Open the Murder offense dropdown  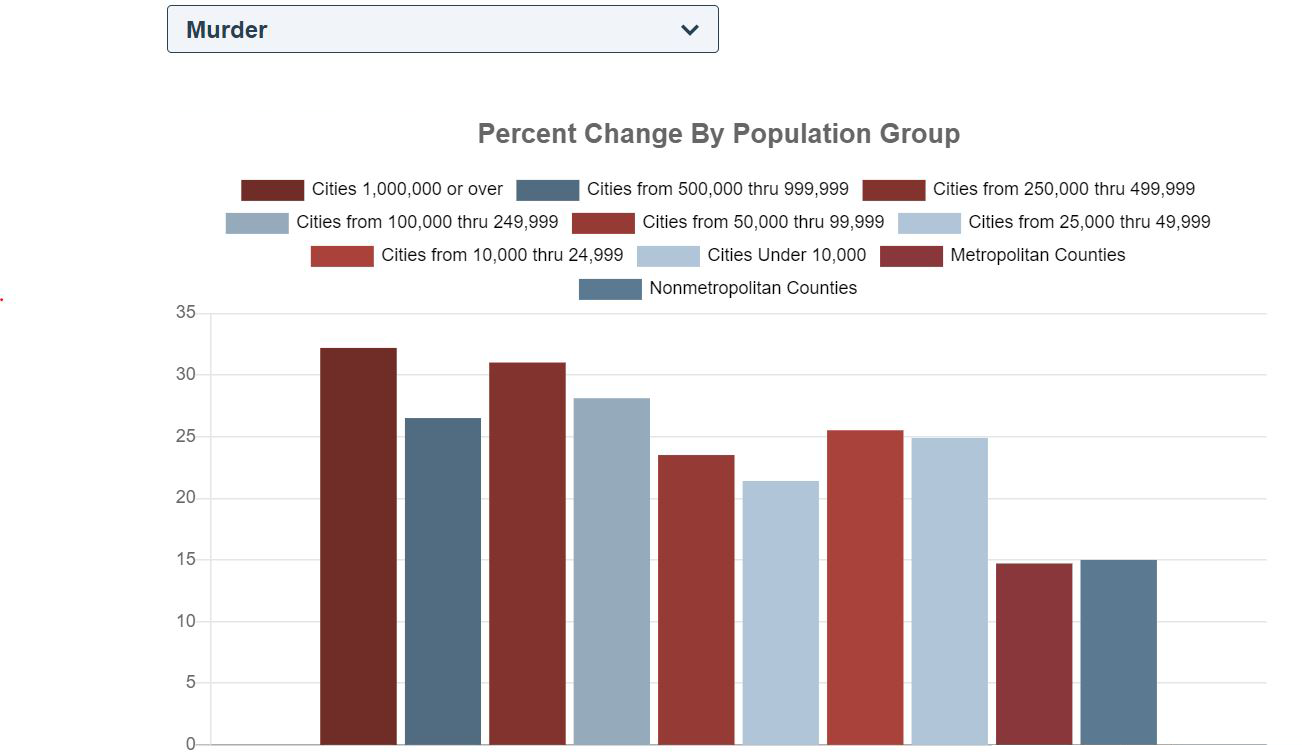tap(442, 29)
